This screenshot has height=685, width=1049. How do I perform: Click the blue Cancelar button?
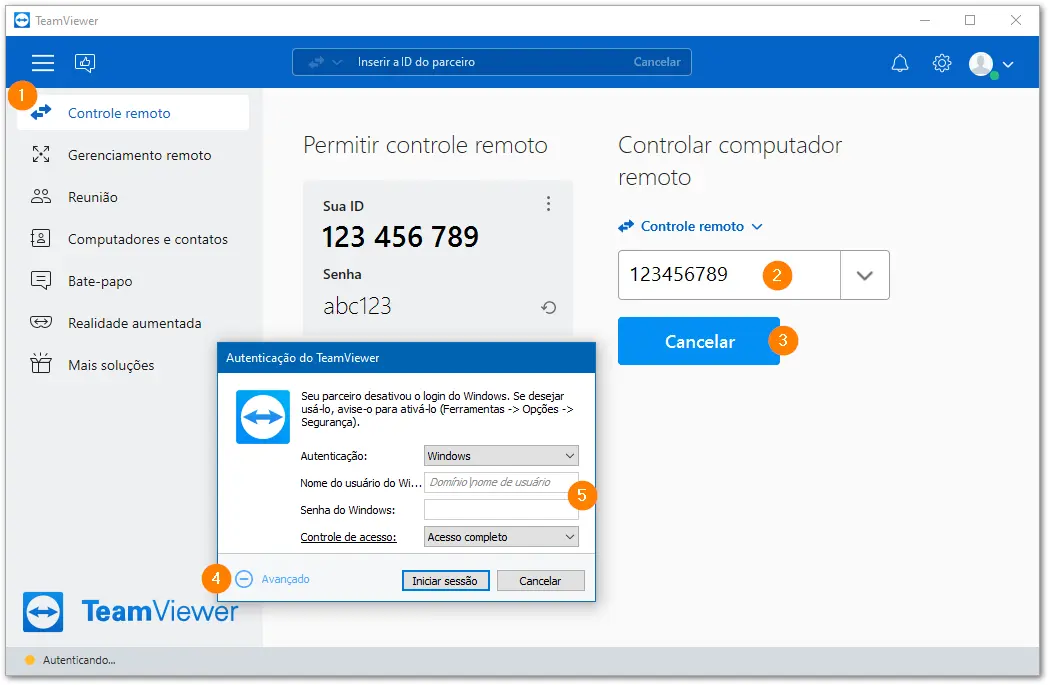tap(699, 341)
